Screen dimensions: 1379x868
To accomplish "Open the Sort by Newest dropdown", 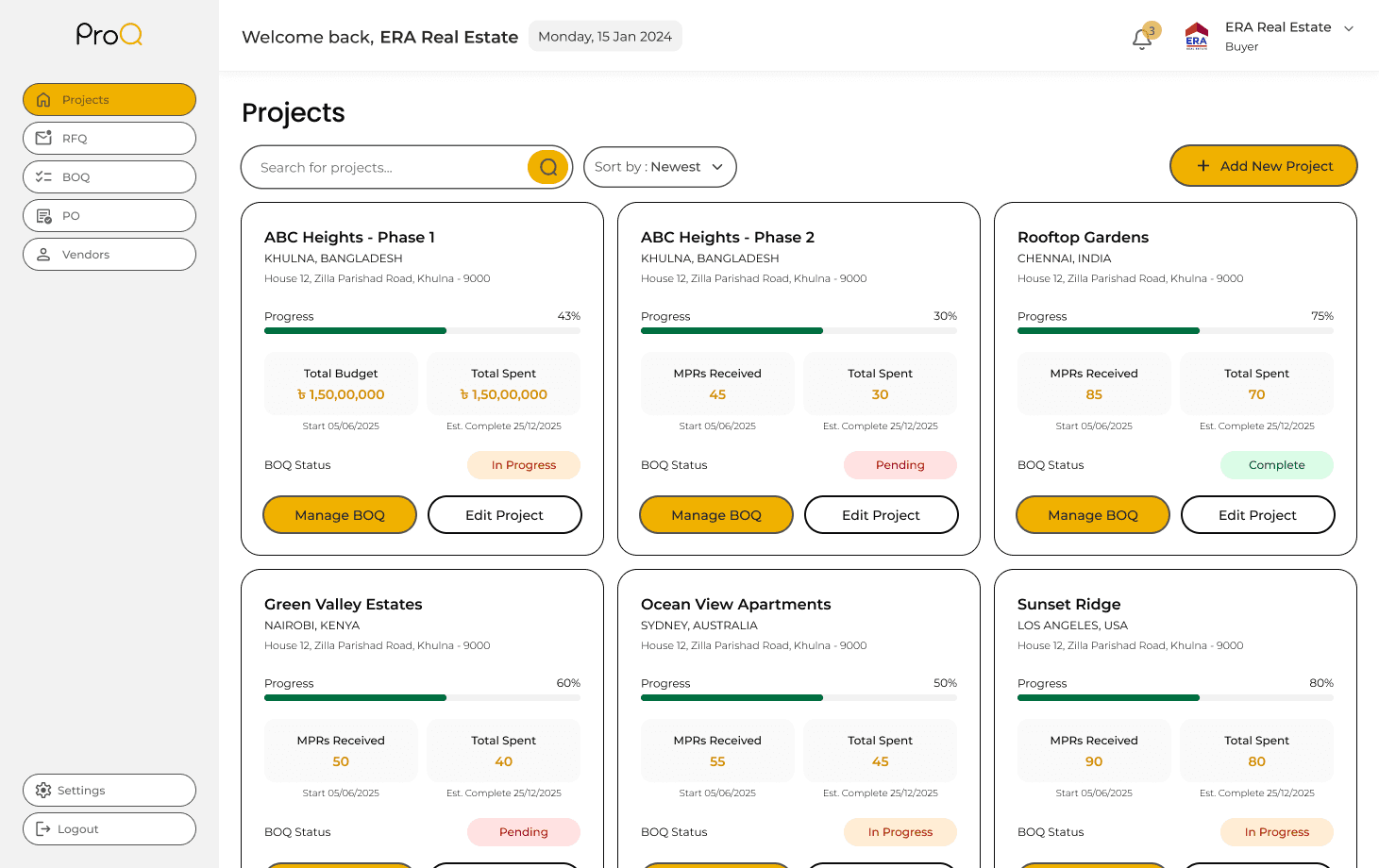I will coord(660,167).
